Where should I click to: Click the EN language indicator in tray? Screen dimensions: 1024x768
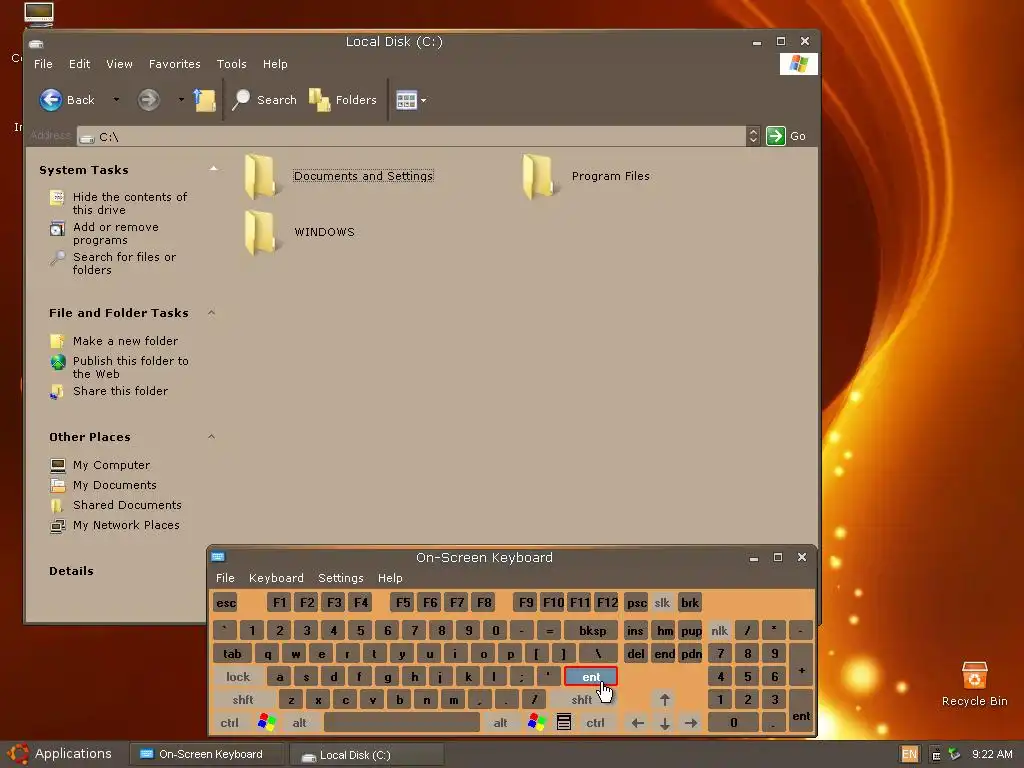click(909, 754)
